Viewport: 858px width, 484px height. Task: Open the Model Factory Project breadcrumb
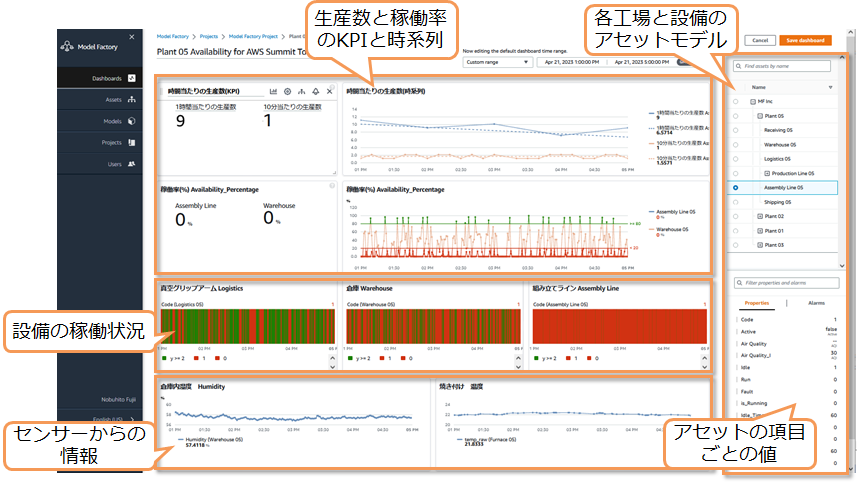pyautogui.click(x=253, y=37)
